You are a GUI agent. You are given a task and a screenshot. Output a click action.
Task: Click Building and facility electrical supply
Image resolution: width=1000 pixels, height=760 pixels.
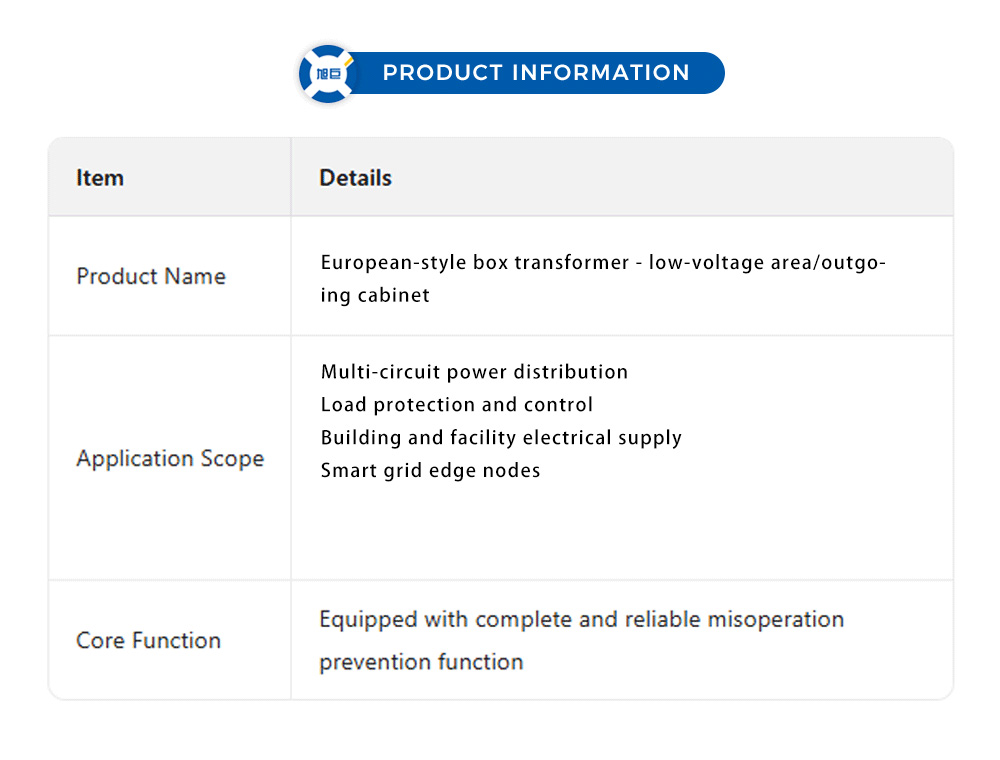pos(501,438)
